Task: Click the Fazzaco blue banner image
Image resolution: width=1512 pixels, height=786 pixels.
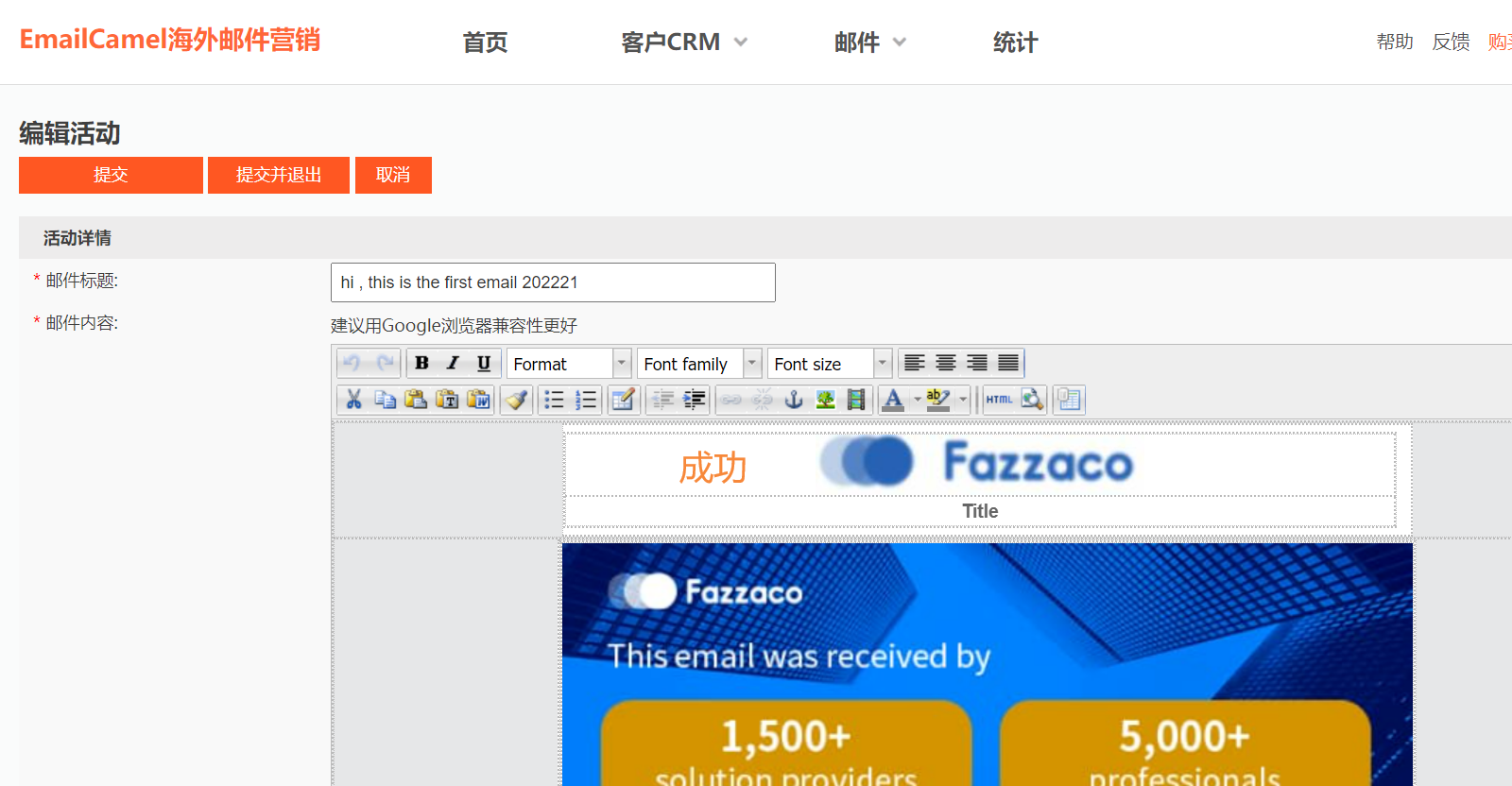Action: click(988, 664)
